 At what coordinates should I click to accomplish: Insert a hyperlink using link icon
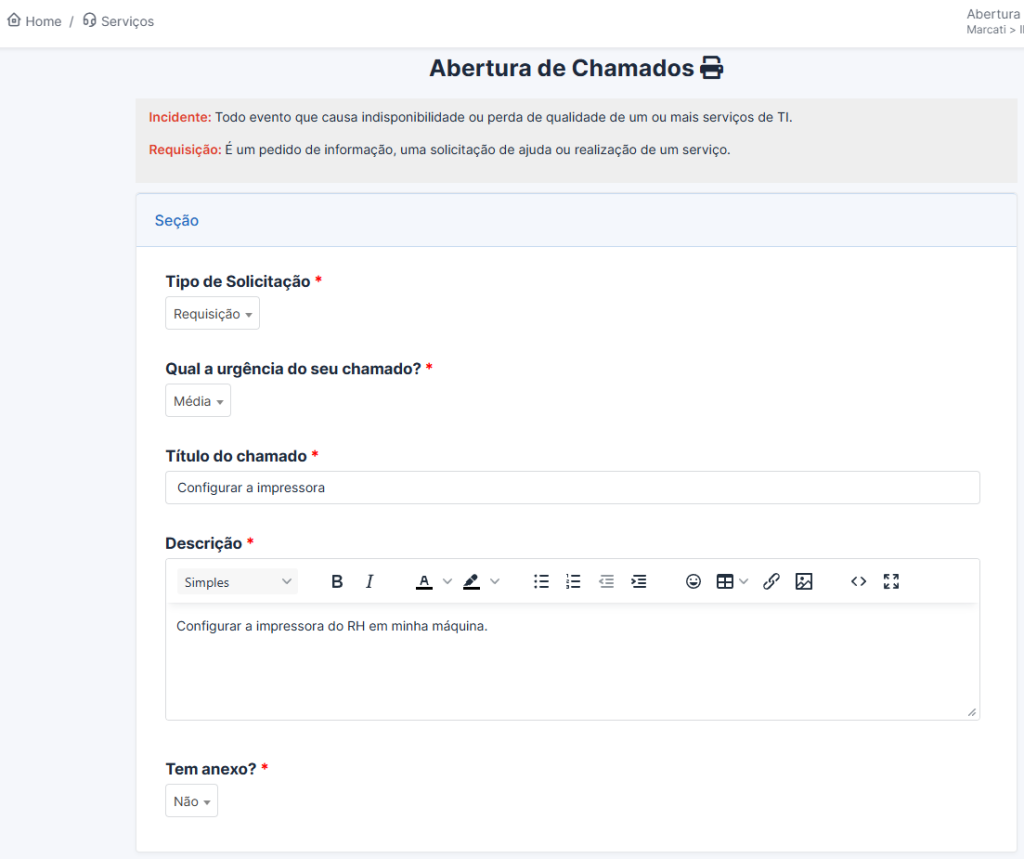coord(771,582)
